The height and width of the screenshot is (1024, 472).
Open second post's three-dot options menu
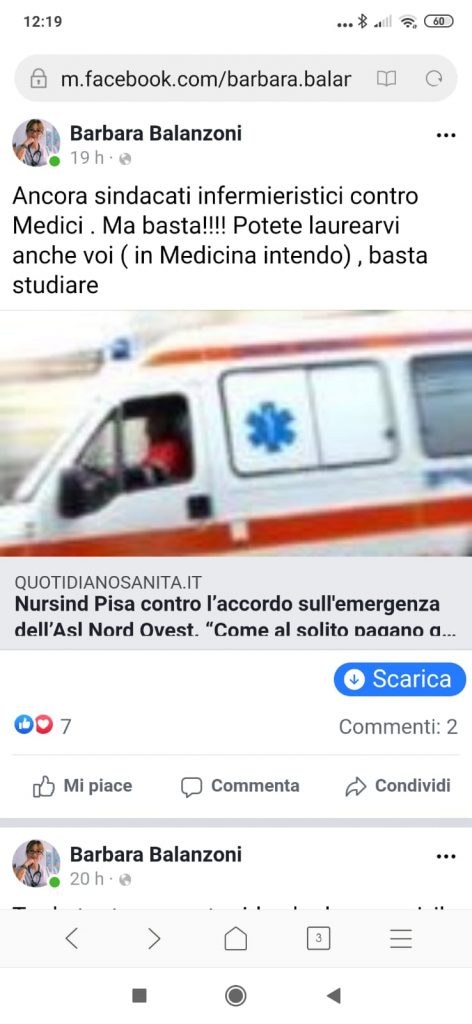[x=445, y=856]
